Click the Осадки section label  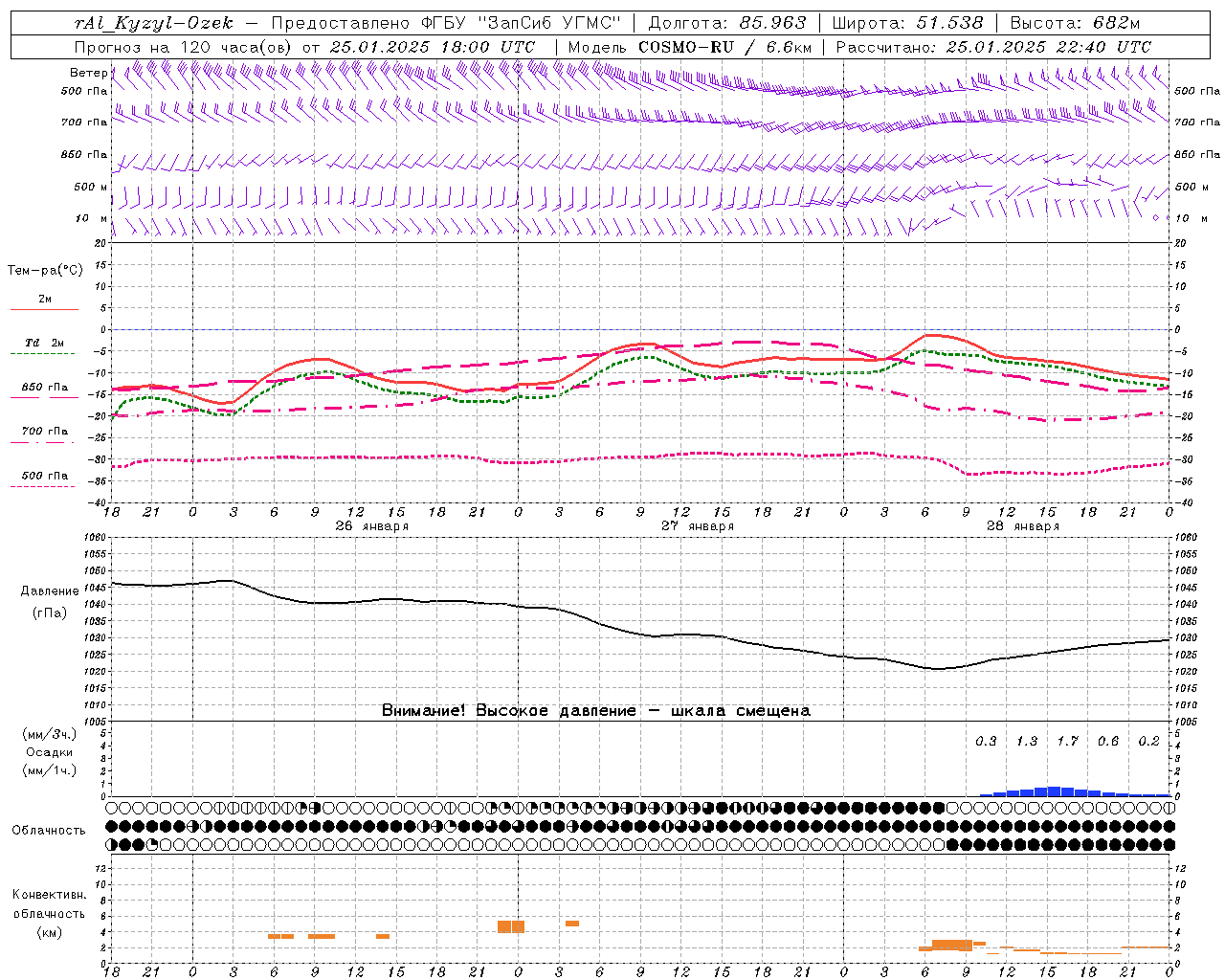(49, 752)
